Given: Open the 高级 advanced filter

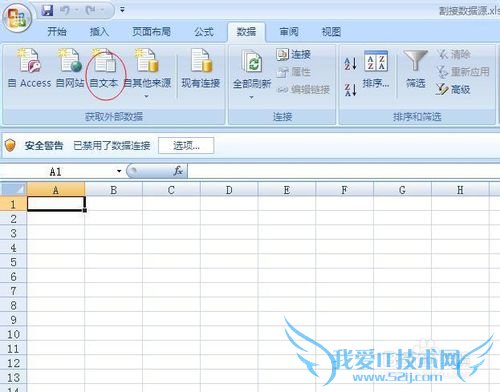Looking at the screenshot, I should (453, 89).
